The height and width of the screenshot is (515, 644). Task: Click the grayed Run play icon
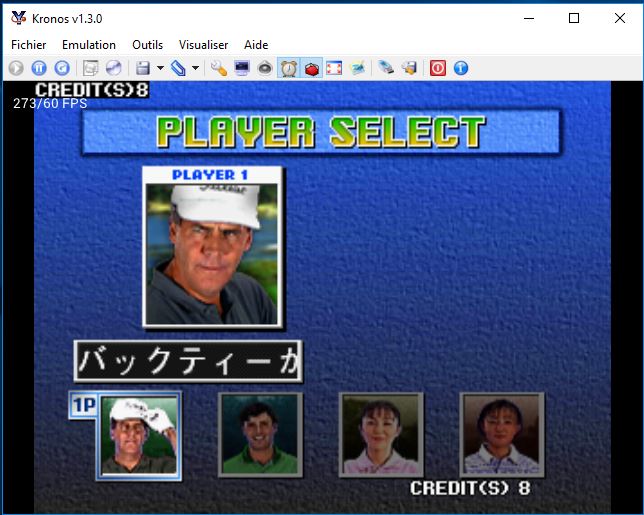pyautogui.click(x=16, y=68)
